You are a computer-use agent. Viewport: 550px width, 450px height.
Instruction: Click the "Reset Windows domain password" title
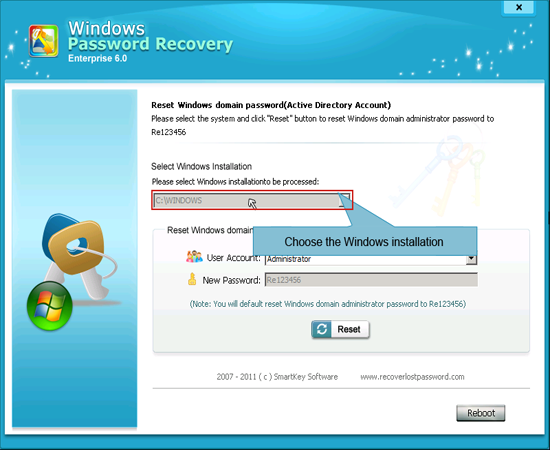[271, 105]
